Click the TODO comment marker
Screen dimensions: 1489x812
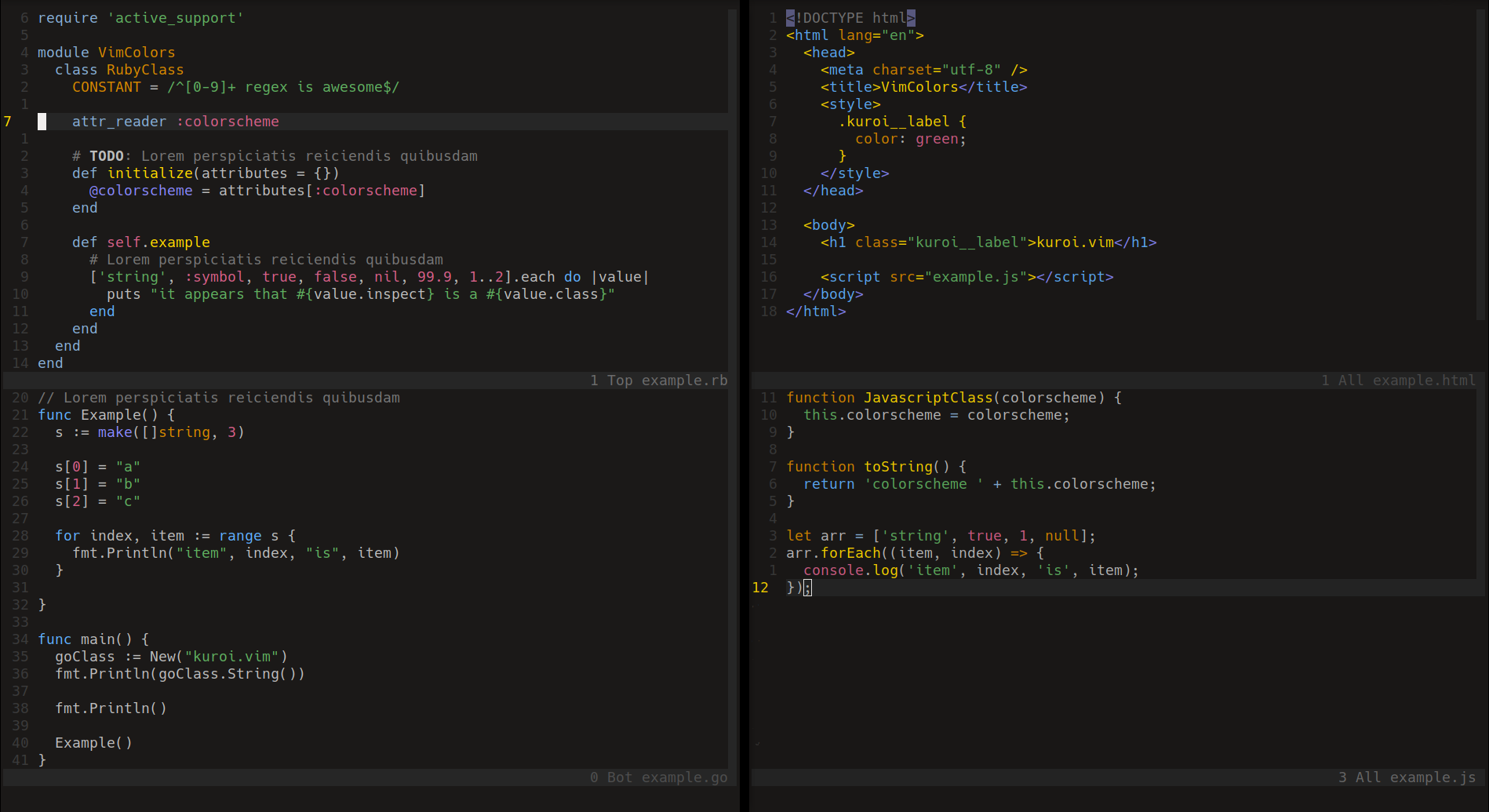tap(107, 156)
